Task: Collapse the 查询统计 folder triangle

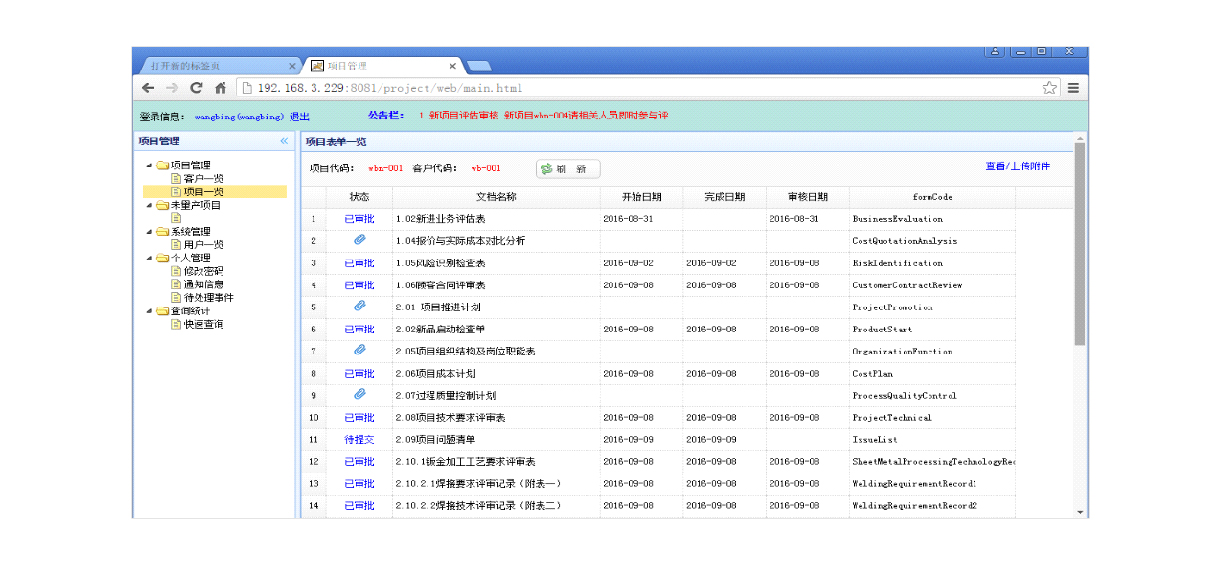Action: [x=150, y=311]
